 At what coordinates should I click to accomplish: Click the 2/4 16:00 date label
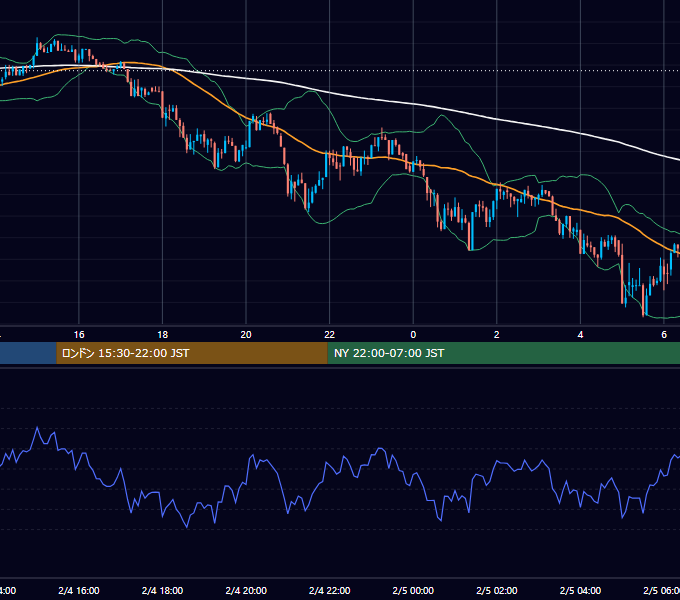coord(79,590)
